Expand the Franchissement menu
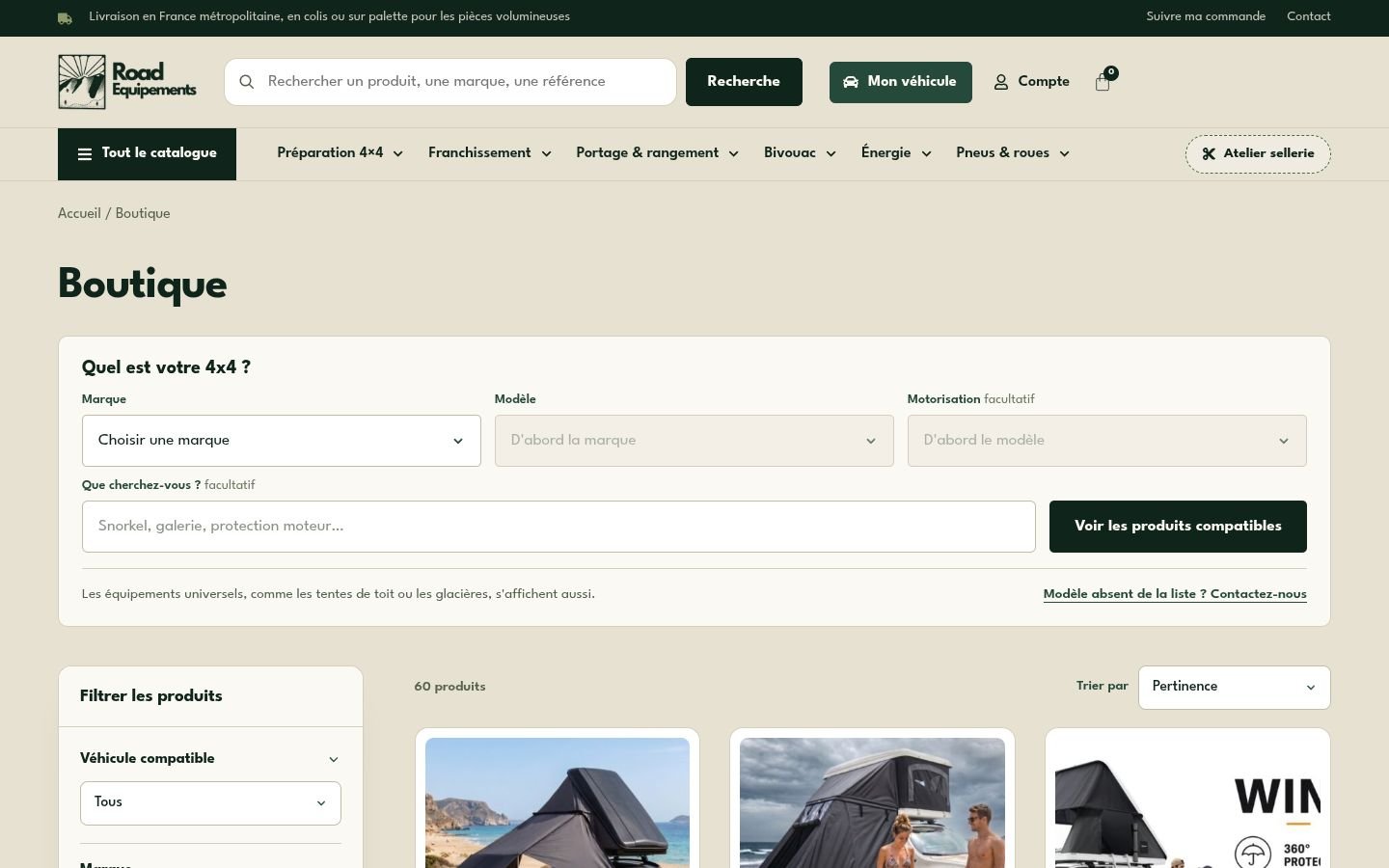This screenshot has height=868, width=1389. pyautogui.click(x=490, y=153)
